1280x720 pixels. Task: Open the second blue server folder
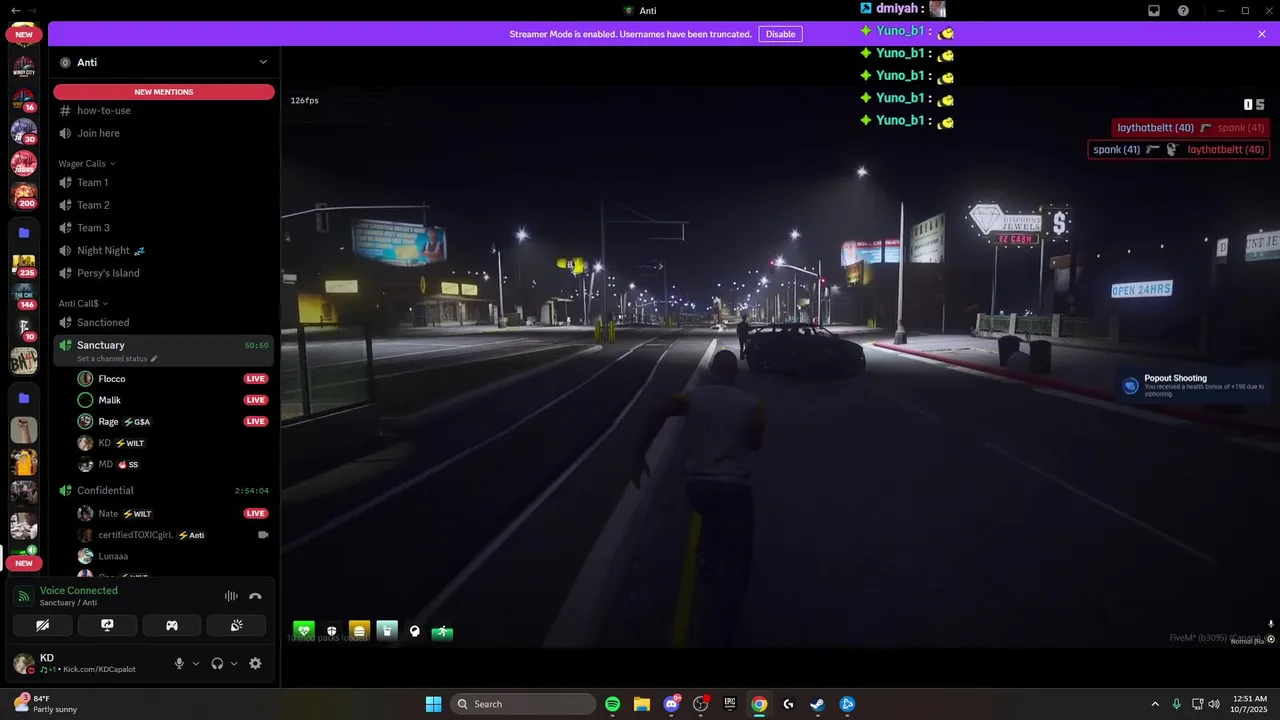pos(24,398)
